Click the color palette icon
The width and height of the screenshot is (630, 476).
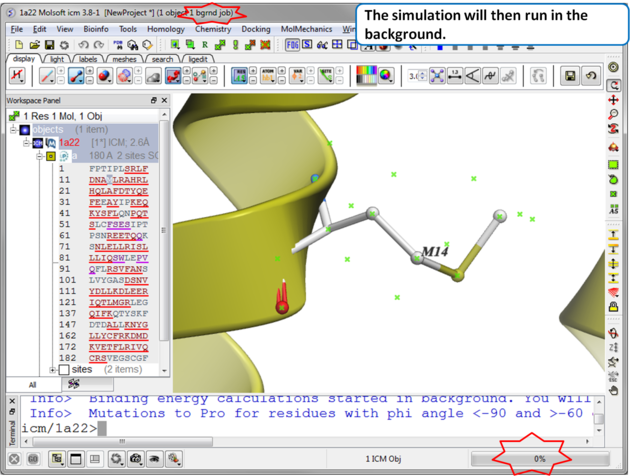coord(366,76)
